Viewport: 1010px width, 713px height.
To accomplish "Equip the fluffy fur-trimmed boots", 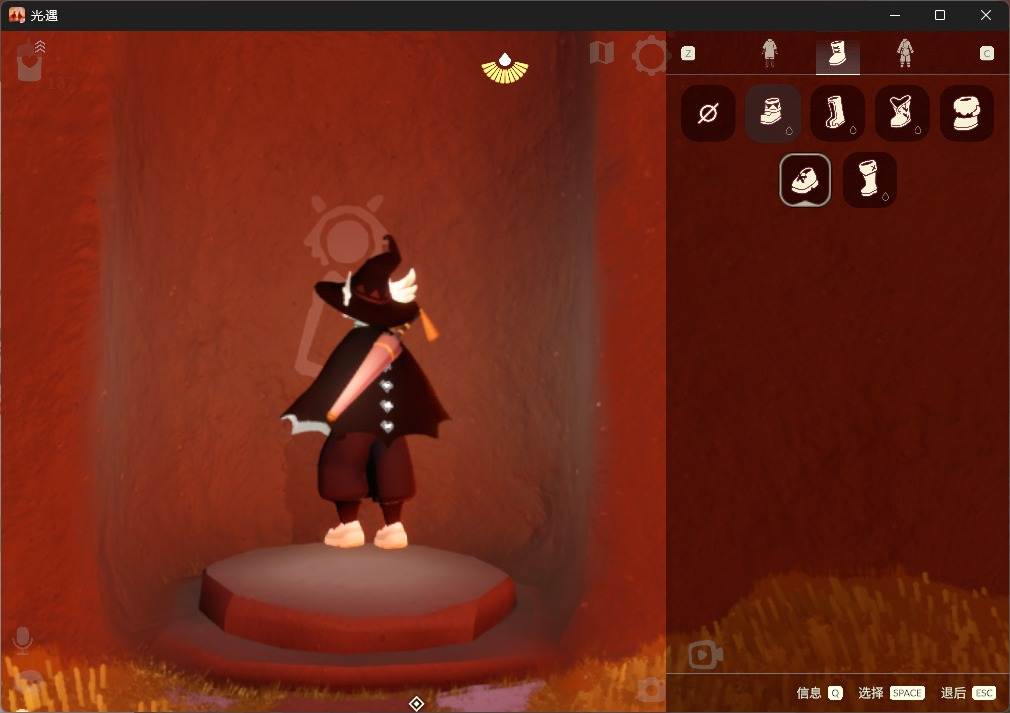I will click(x=966, y=113).
